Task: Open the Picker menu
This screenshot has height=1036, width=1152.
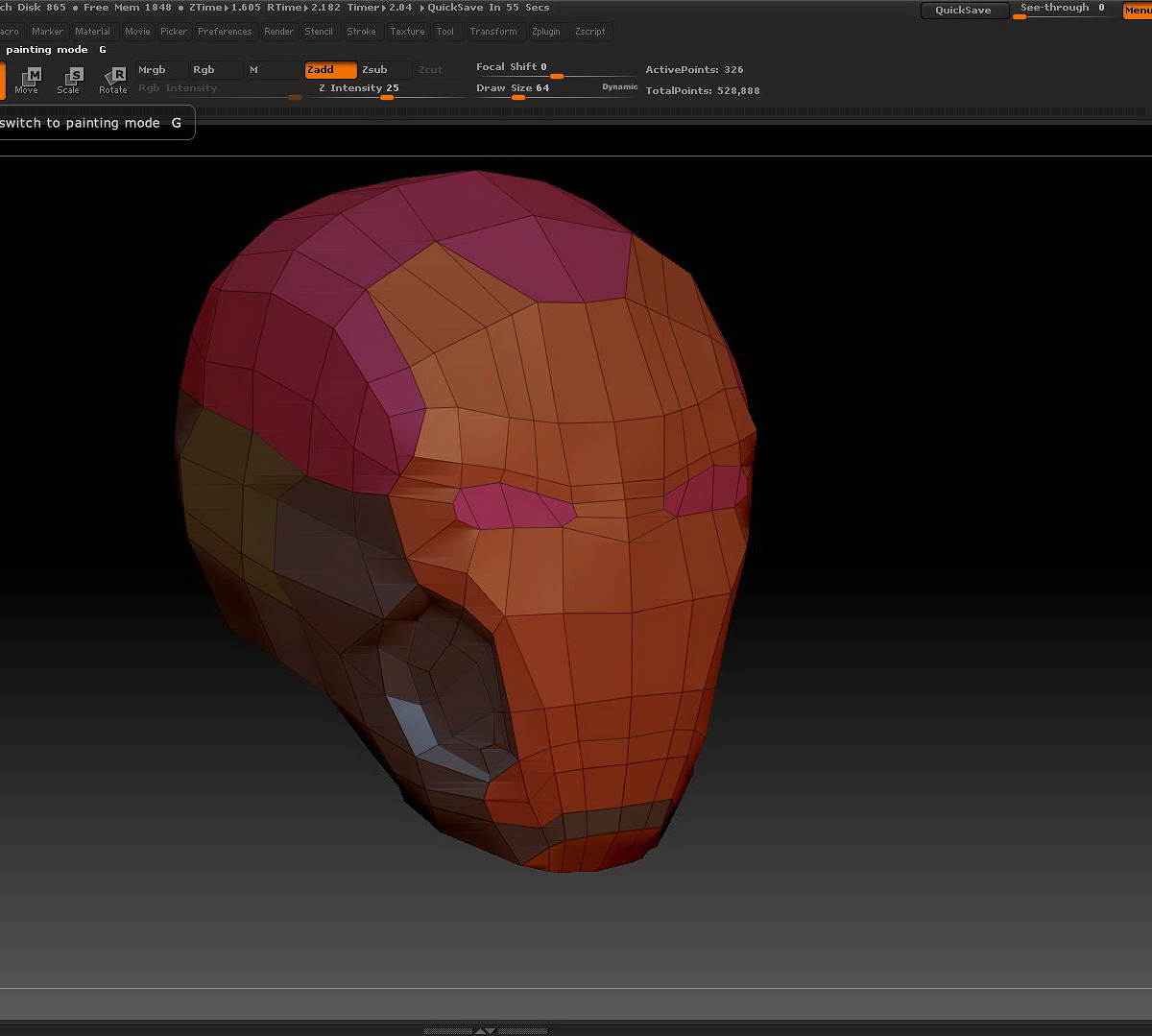Action: pos(174,32)
